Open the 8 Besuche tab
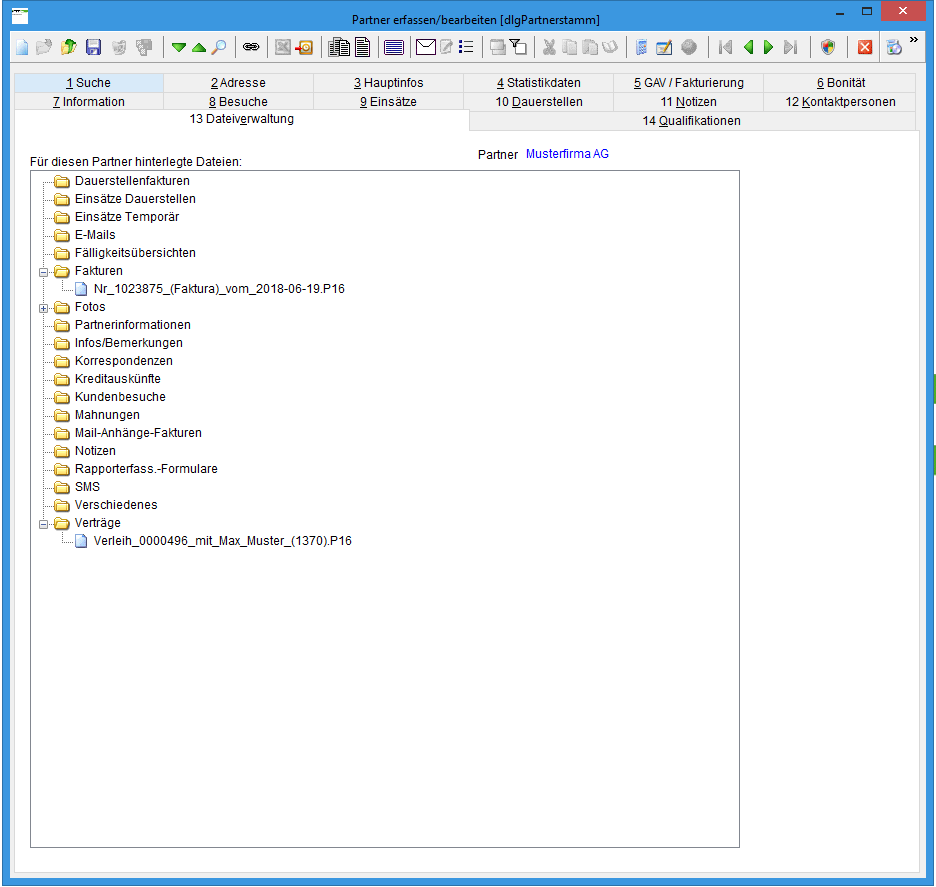Viewport: 936px width, 887px height. pyautogui.click(x=238, y=102)
